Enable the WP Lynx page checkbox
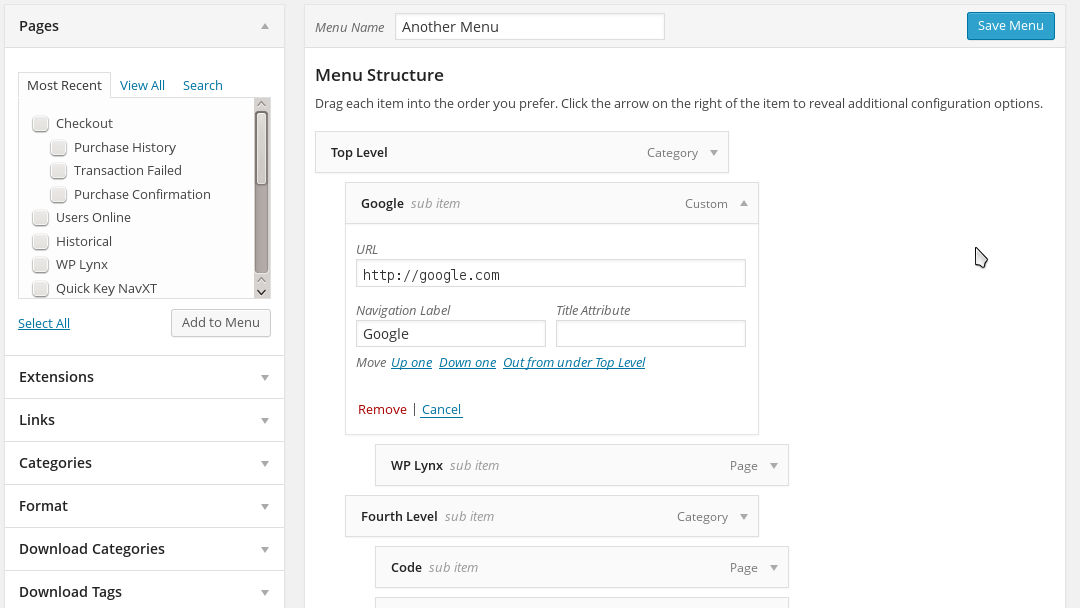Image resolution: width=1080 pixels, height=608 pixels. point(41,265)
